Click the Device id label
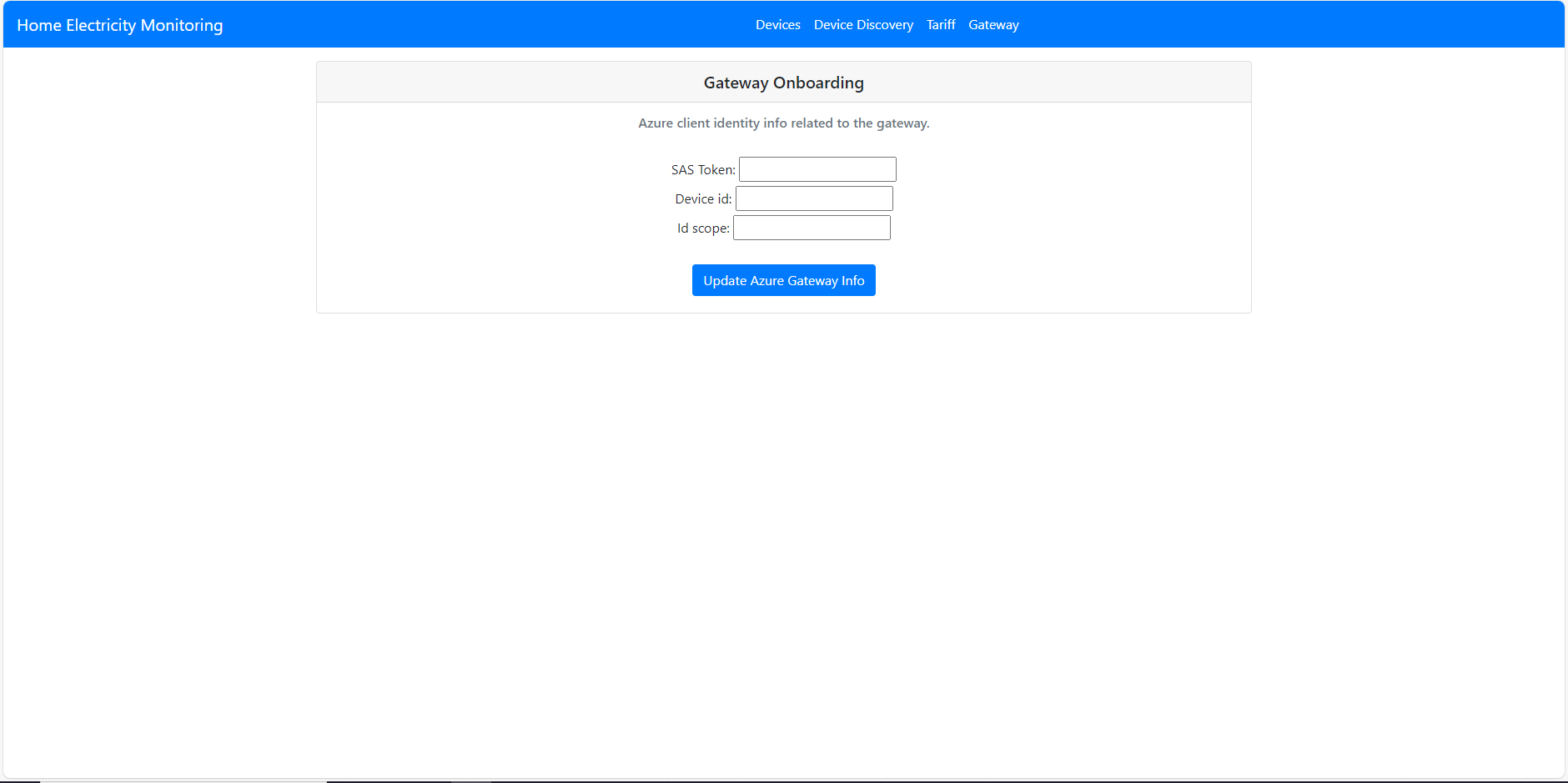Screen dimensions: 1568x783 click(x=702, y=198)
